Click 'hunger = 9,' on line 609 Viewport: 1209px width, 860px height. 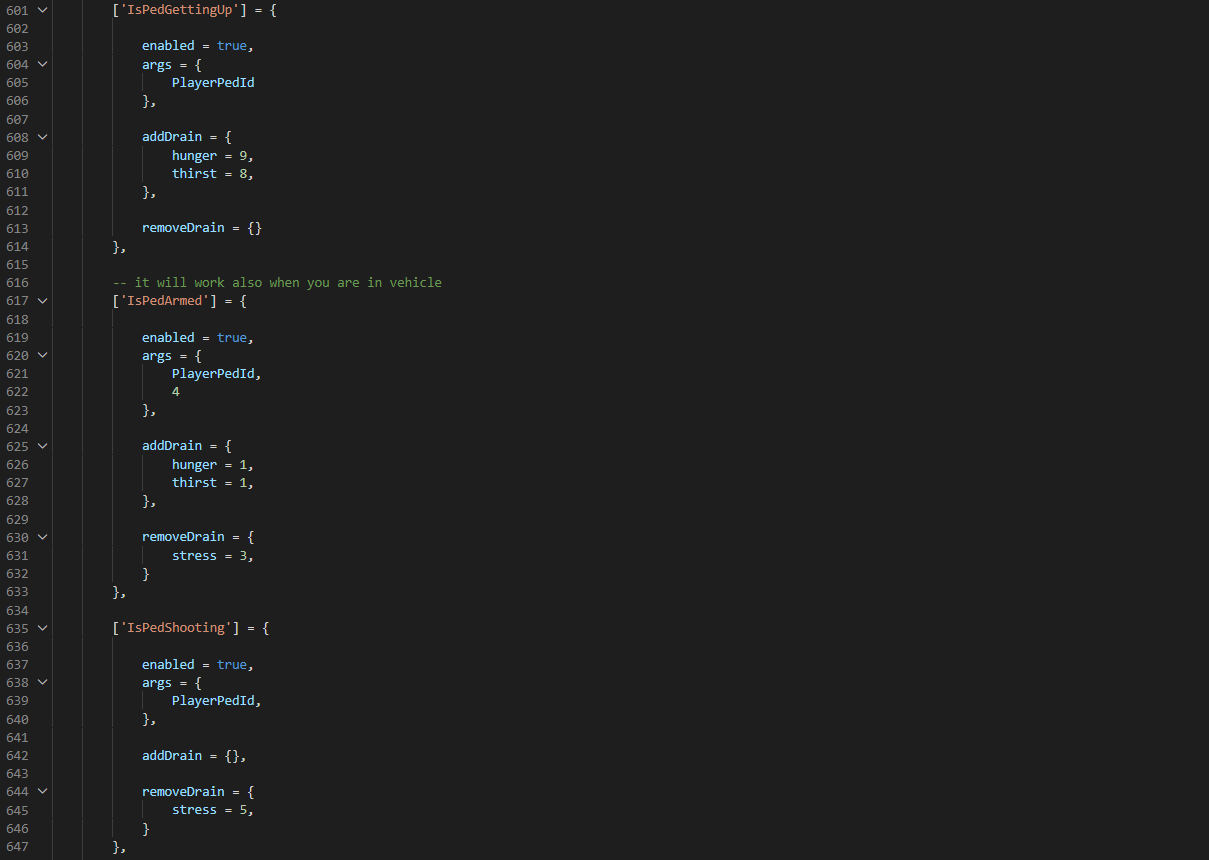(213, 155)
